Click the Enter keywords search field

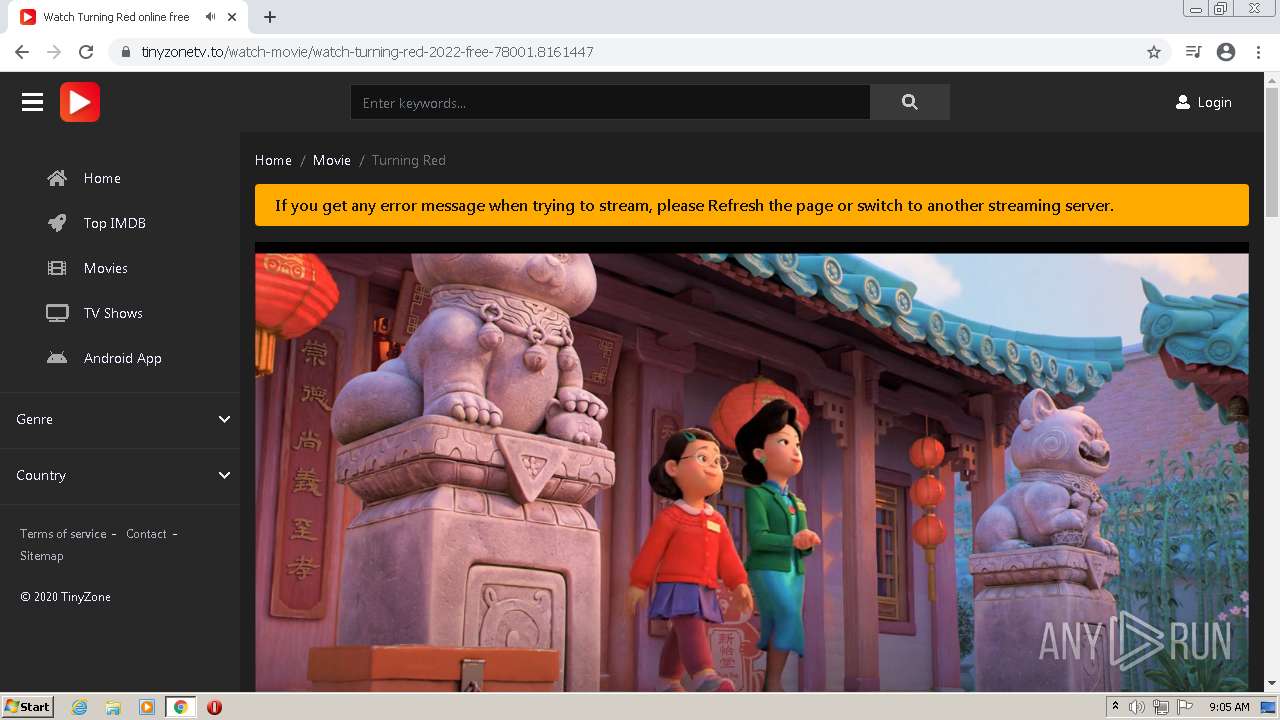(x=610, y=102)
